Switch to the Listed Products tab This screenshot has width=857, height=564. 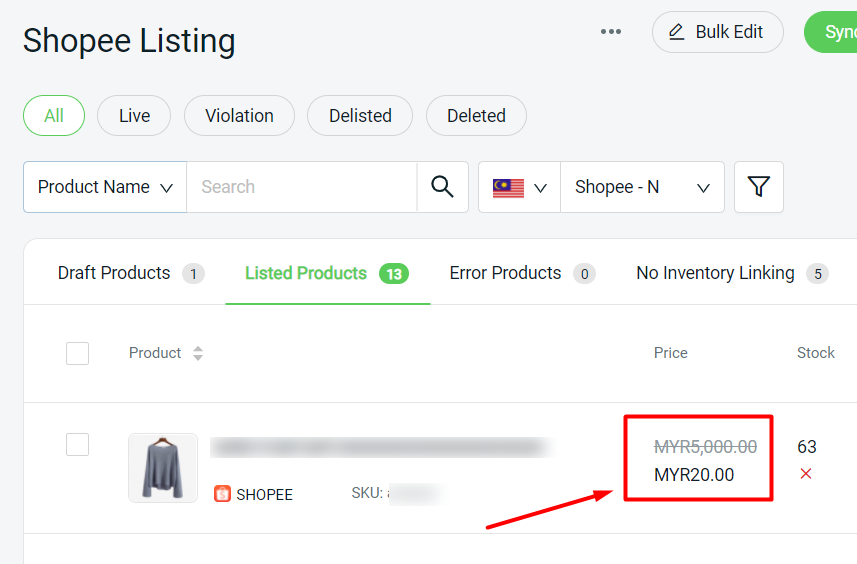click(327, 273)
